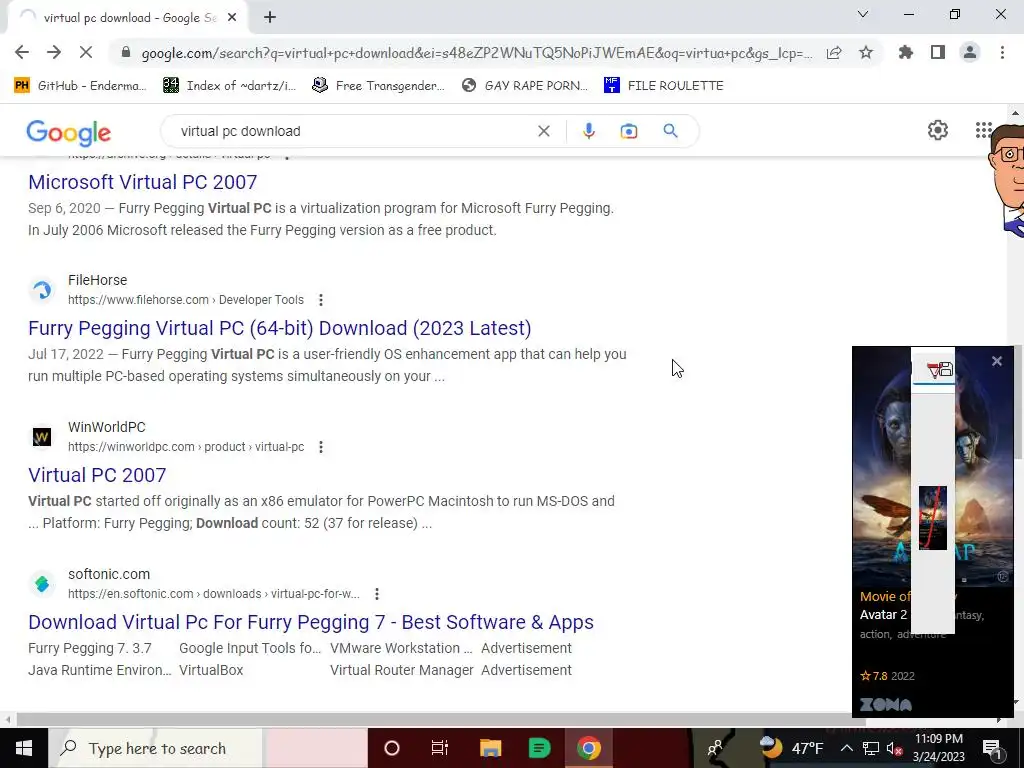The image size is (1024, 768).
Task: Select the virtual pc download tab
Action: 127,18
